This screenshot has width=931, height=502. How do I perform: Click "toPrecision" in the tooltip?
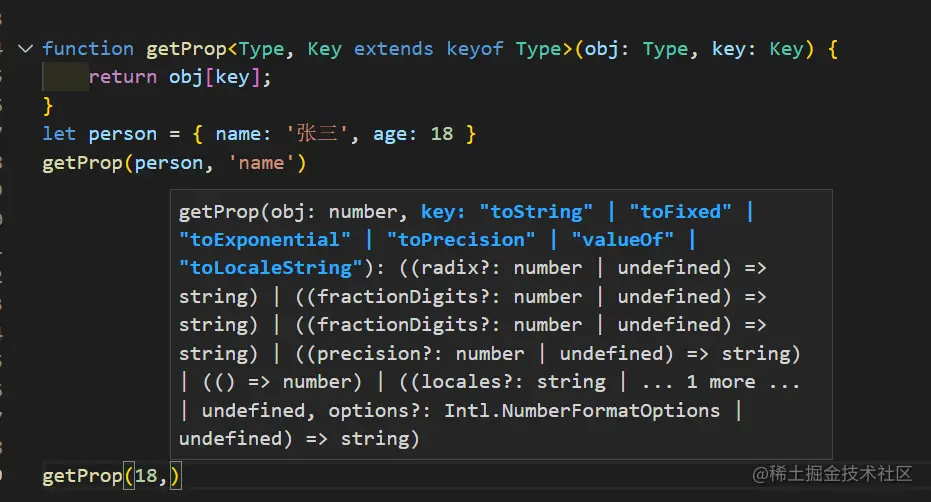[461, 239]
